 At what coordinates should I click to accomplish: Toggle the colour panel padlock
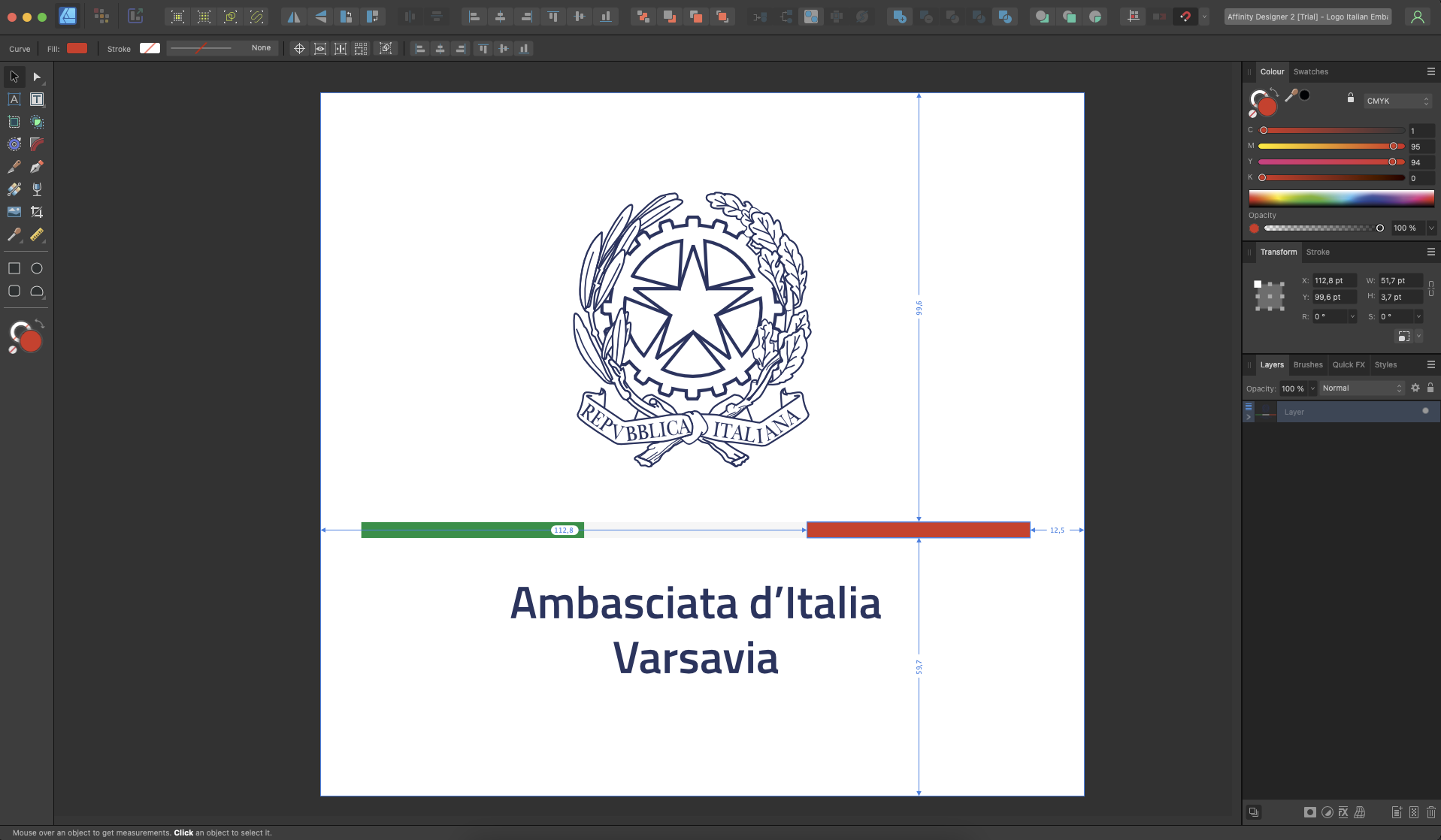[x=1351, y=98]
